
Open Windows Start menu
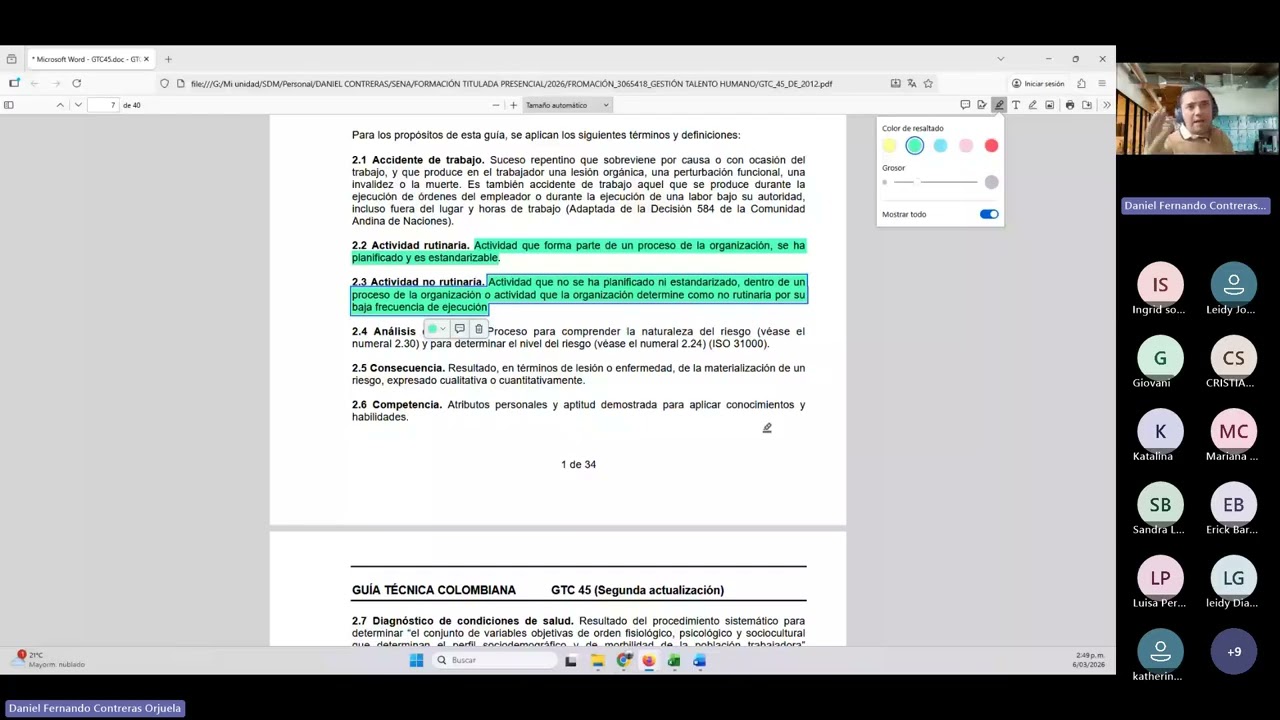(x=416, y=660)
